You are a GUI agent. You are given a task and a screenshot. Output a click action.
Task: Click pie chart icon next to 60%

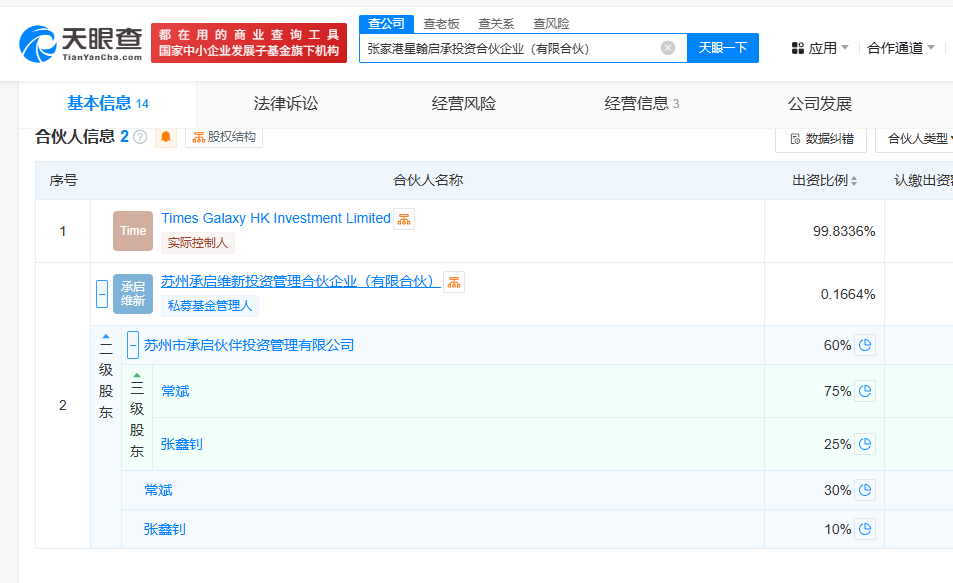point(865,345)
